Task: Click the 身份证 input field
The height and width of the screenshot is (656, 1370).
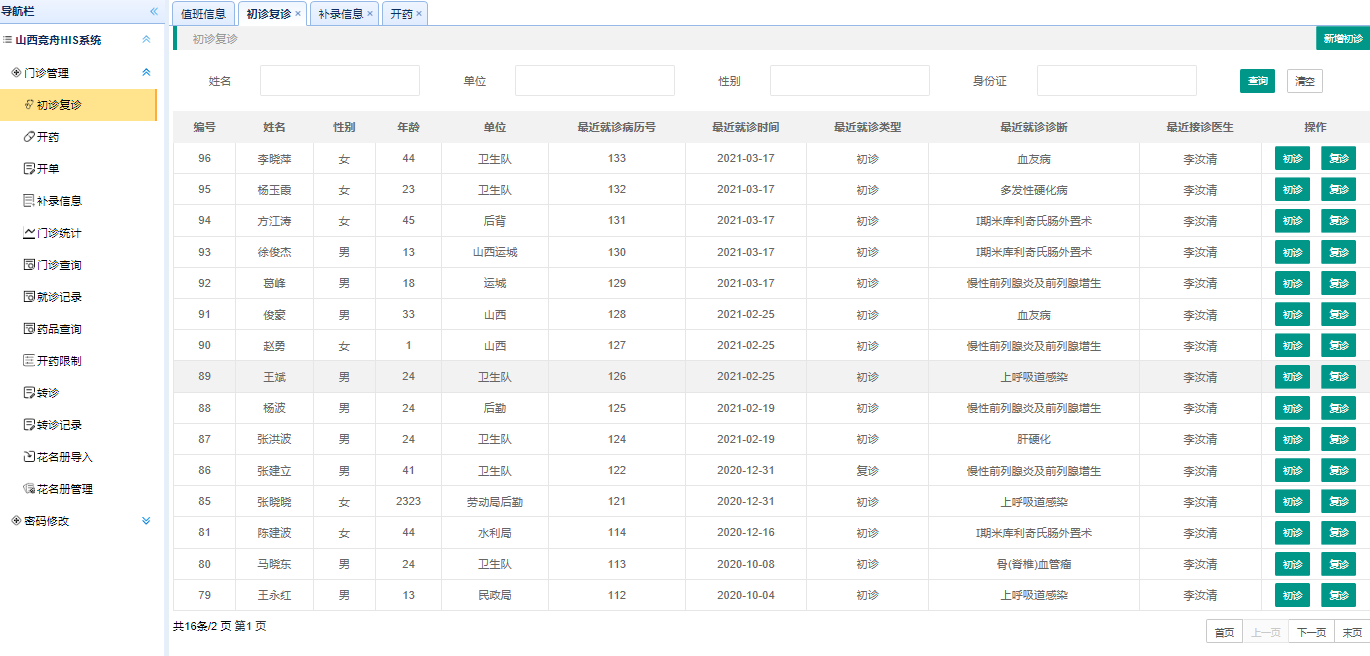Action: [1116, 81]
